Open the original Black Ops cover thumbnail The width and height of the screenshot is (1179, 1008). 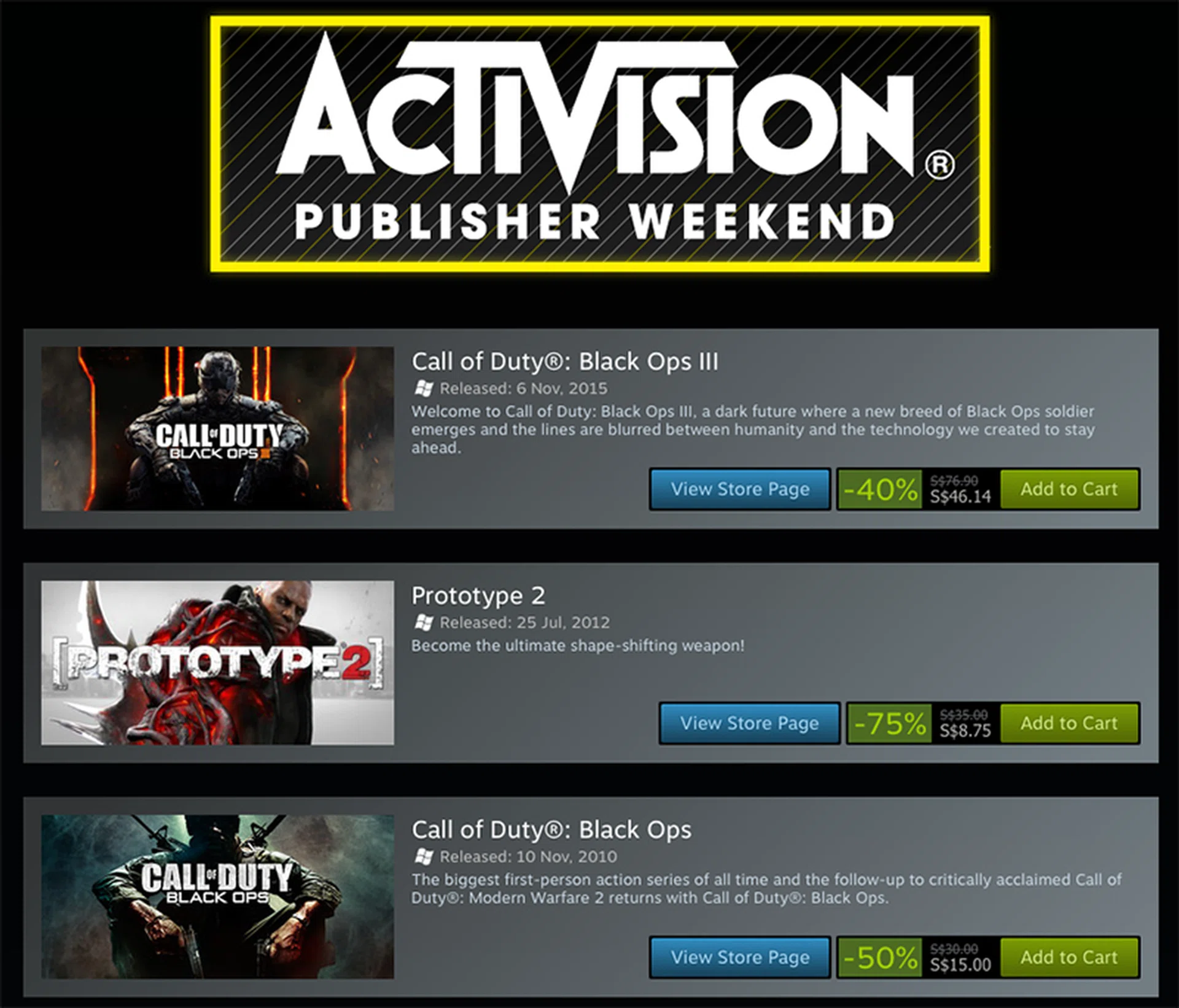(x=217, y=897)
